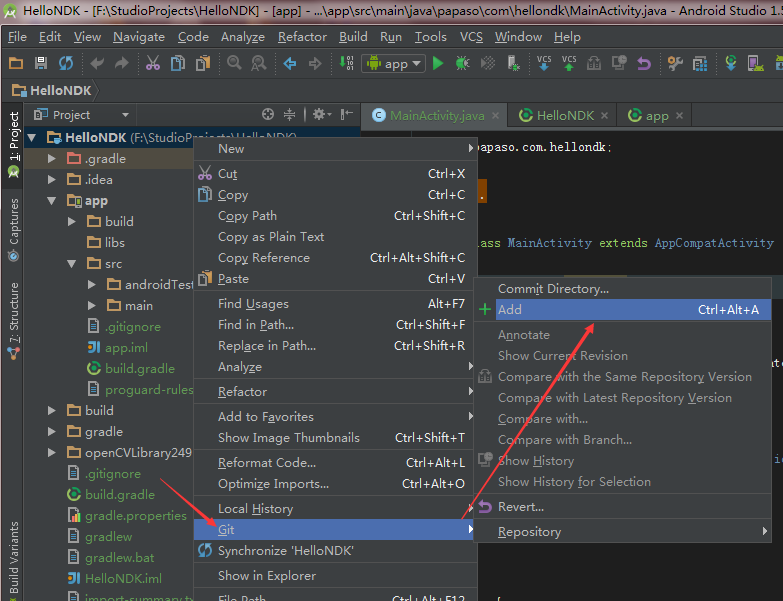
Task: Choose Revert... in the Git submenu
Action: point(622,507)
